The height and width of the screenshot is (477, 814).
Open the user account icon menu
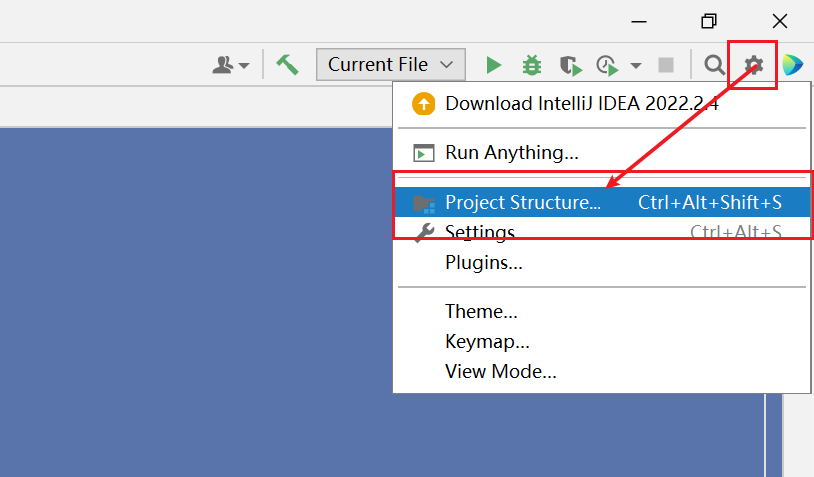pyautogui.click(x=230, y=65)
